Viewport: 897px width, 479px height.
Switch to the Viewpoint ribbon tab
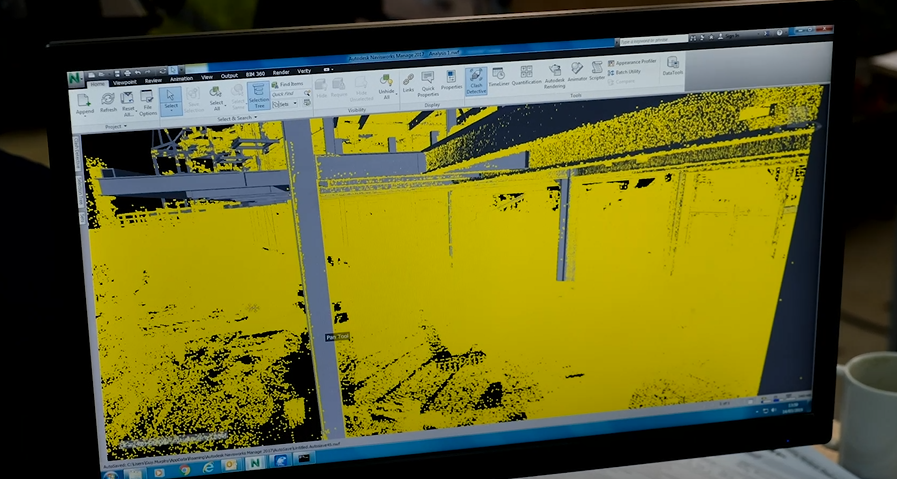(125, 82)
